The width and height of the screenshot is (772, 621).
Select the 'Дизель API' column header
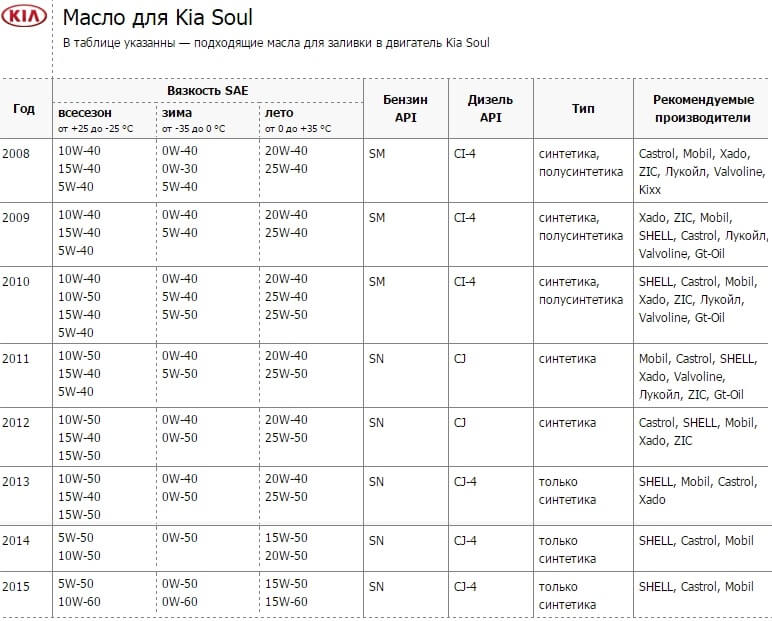click(490, 108)
